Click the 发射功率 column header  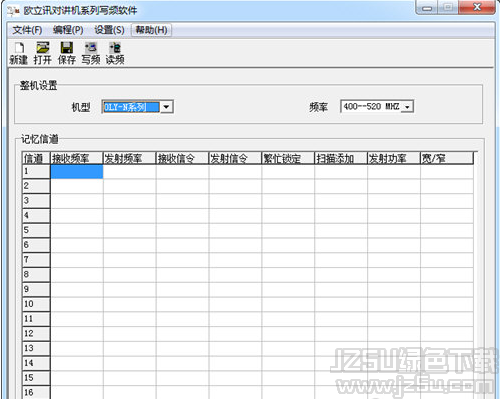click(394, 158)
